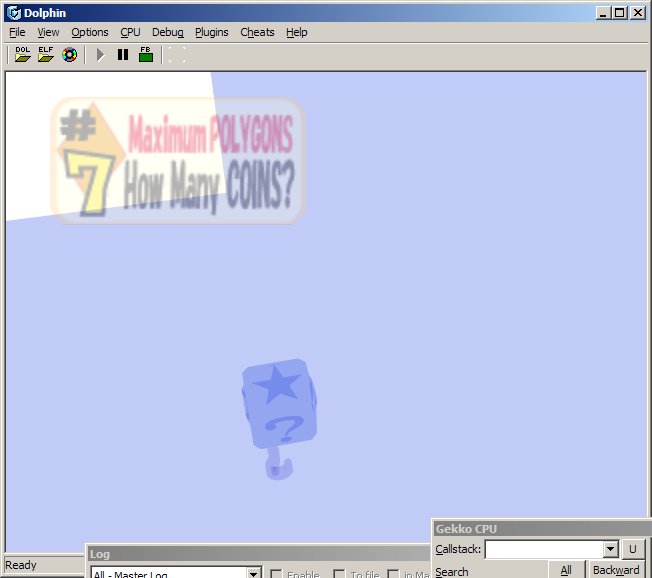Open the Debug menu
This screenshot has width=652, height=578.
pyautogui.click(x=168, y=32)
